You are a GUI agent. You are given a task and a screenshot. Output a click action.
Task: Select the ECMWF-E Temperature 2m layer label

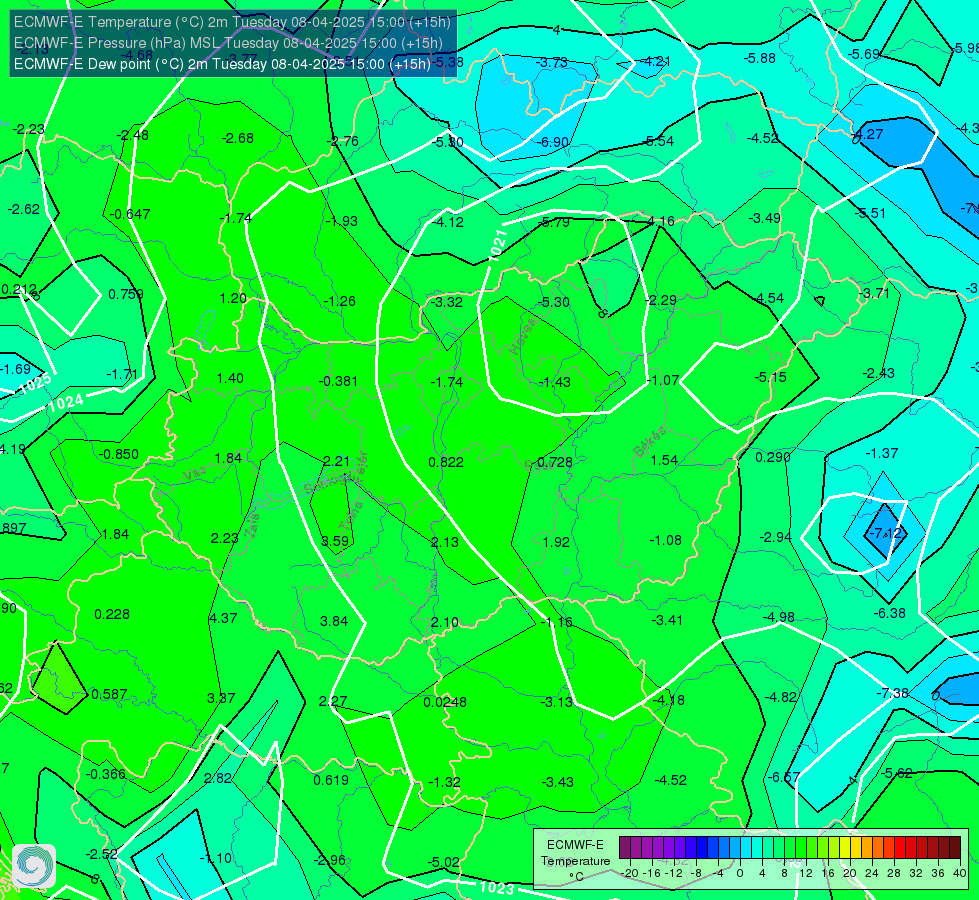click(232, 22)
